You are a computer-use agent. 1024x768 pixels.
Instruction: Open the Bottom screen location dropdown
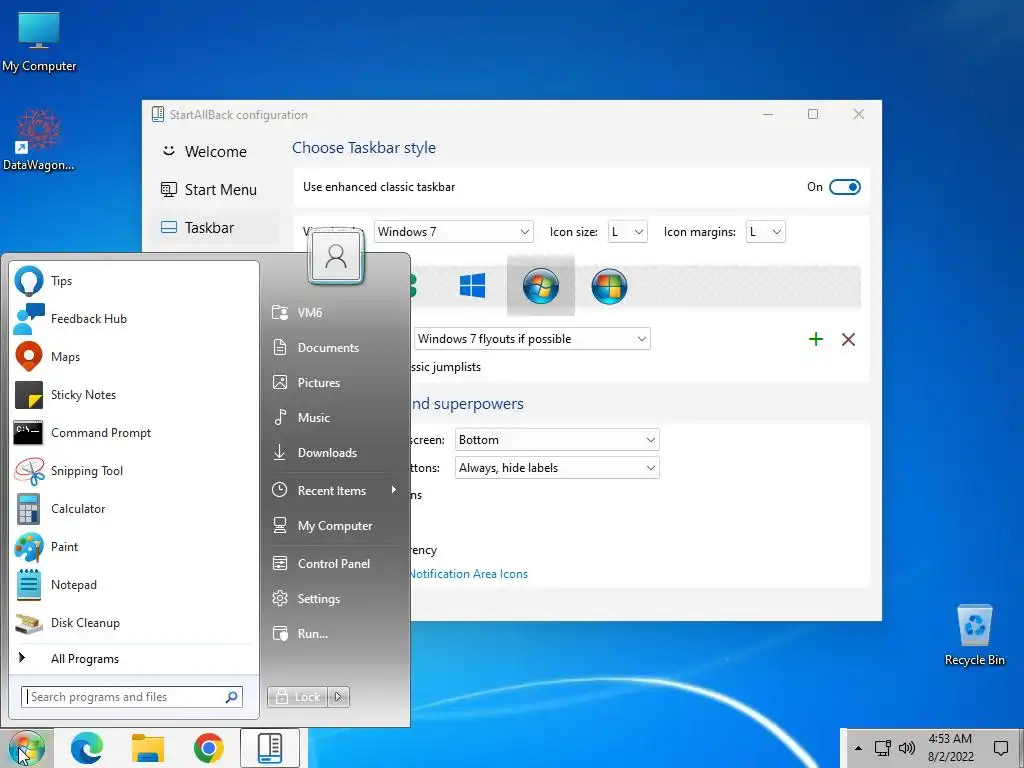tap(557, 440)
